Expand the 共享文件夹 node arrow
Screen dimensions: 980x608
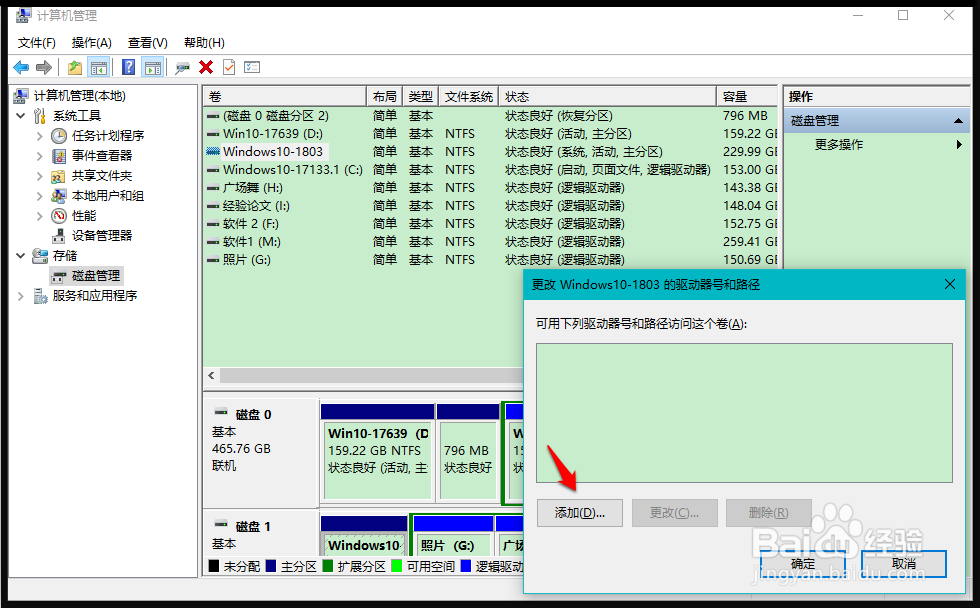click(x=39, y=176)
